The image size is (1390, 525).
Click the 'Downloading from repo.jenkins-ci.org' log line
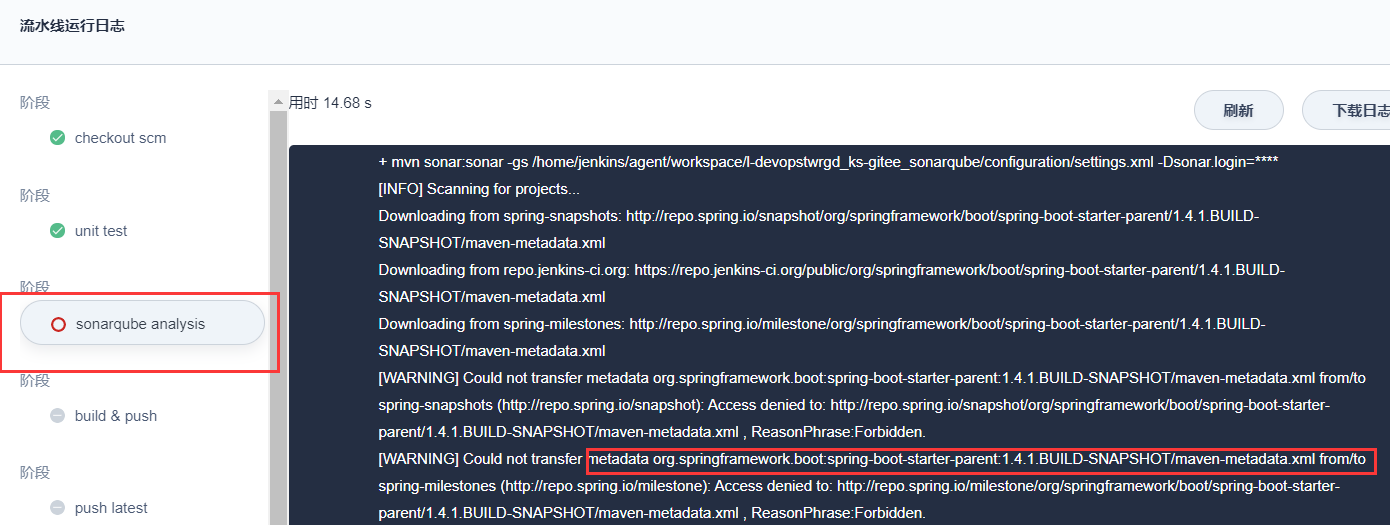tap(831, 283)
